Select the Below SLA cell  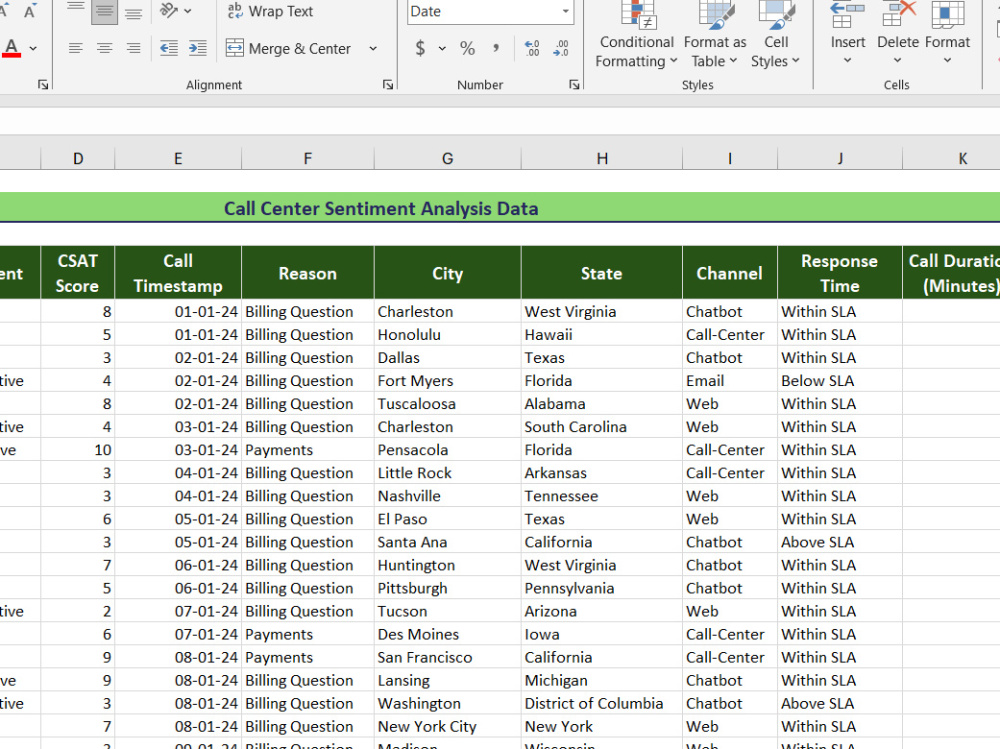coord(840,381)
